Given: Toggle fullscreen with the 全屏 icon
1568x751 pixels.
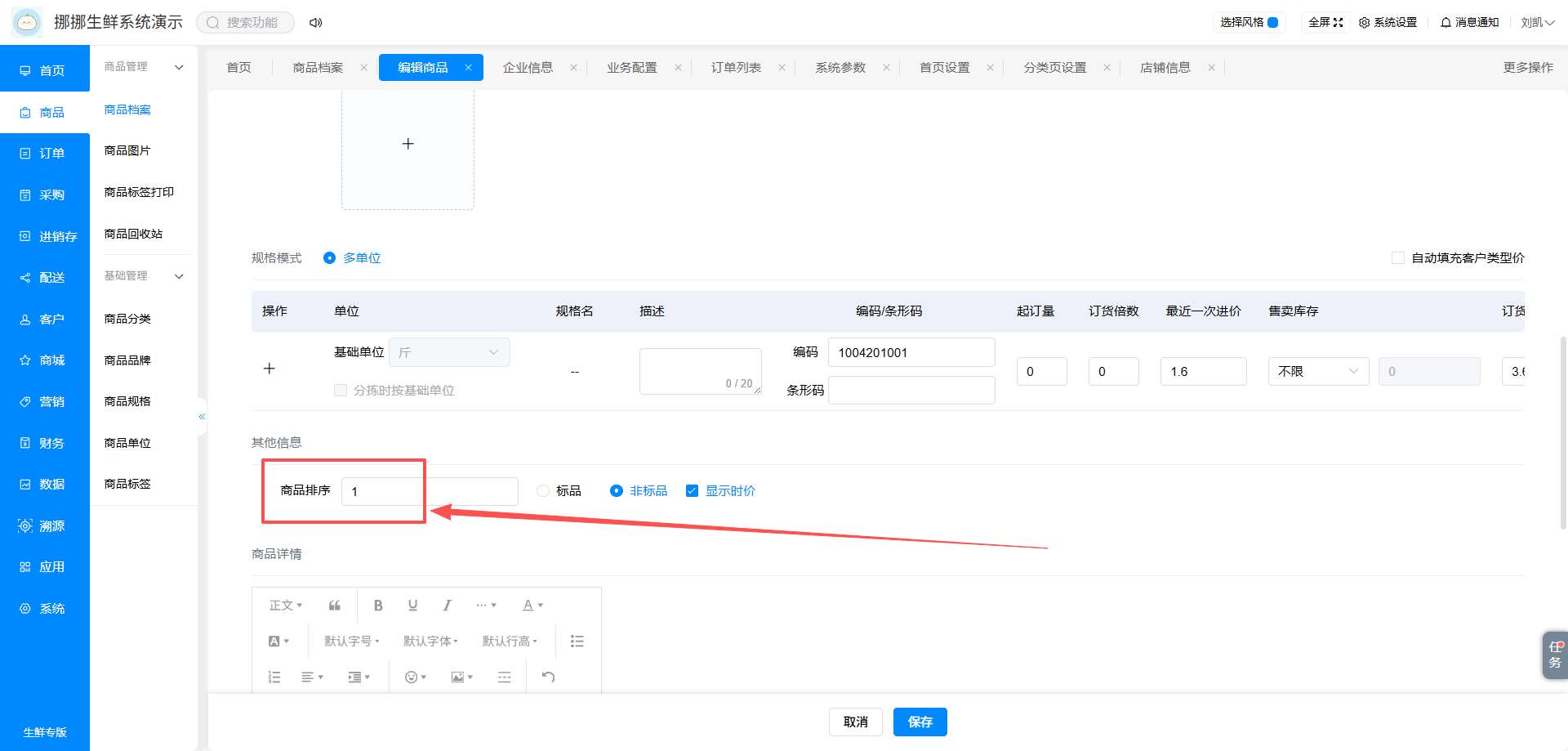Looking at the screenshot, I should (1325, 23).
